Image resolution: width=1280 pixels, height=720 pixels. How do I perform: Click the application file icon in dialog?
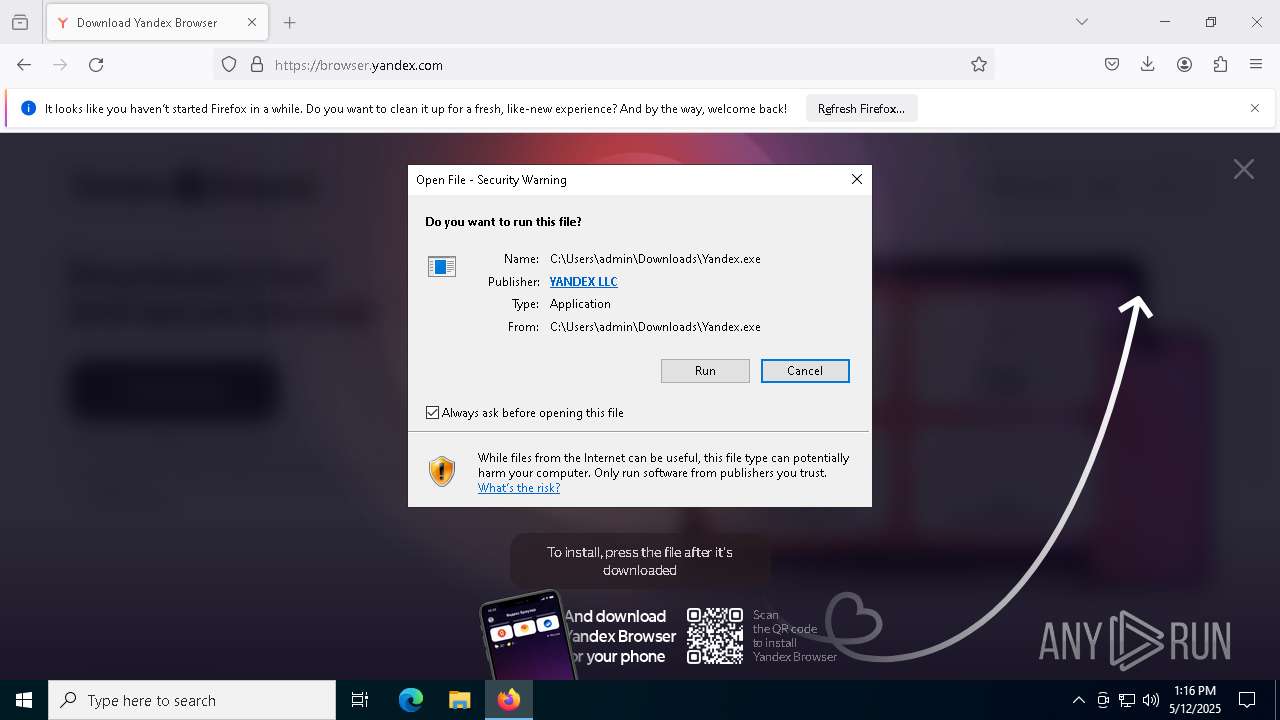click(442, 267)
